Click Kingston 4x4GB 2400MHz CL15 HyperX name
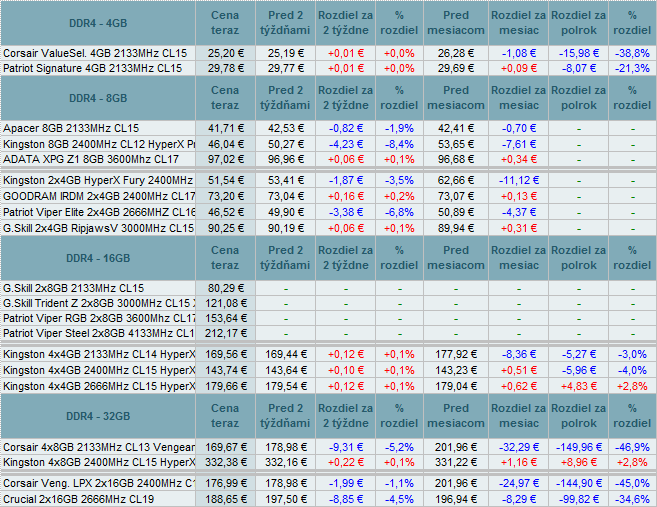657x507 pixels. coord(99,370)
